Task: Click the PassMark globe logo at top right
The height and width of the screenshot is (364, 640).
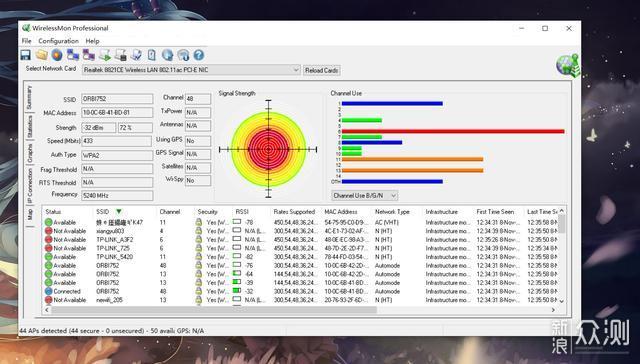Action: (x=568, y=65)
